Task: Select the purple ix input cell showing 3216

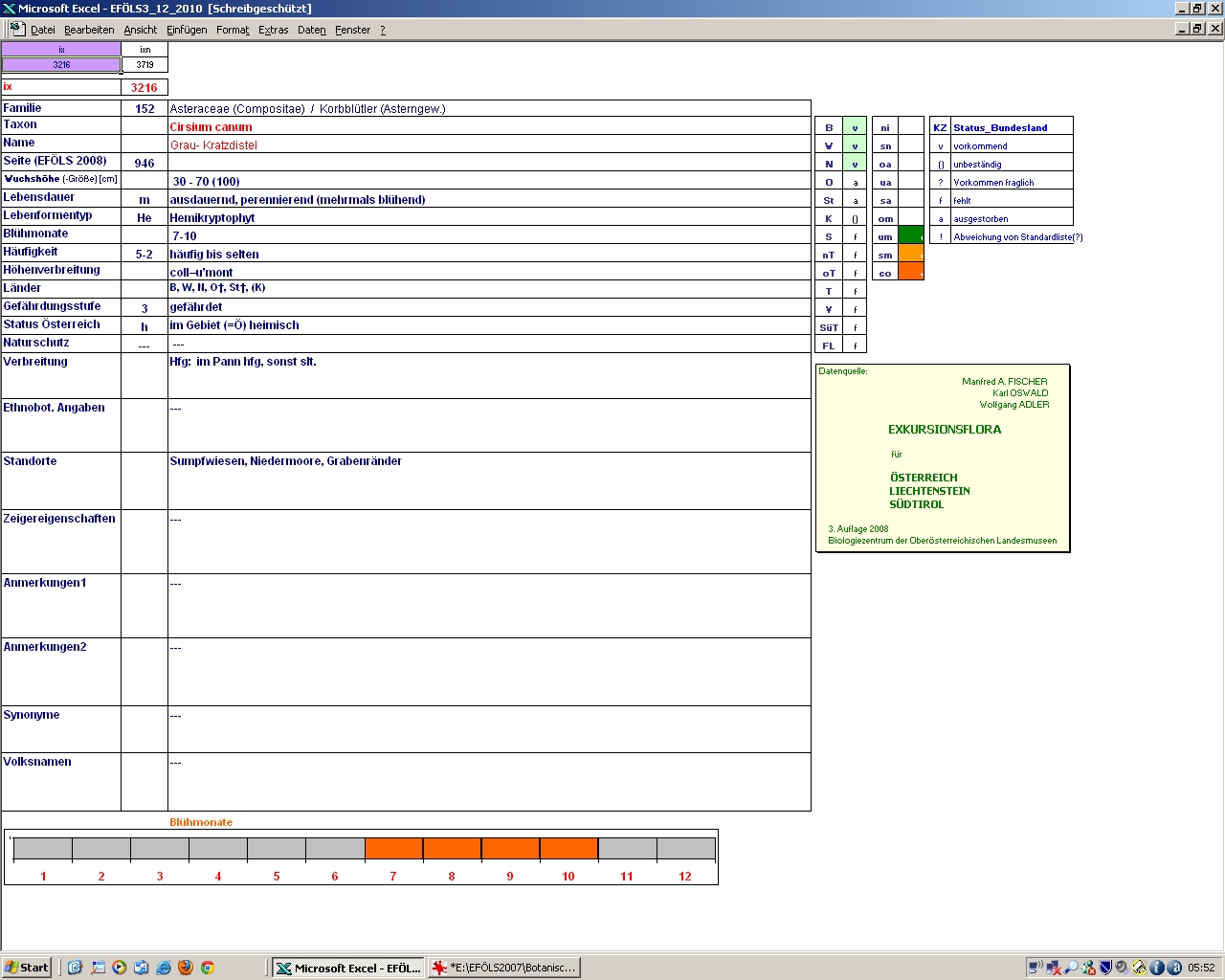Action: [x=61, y=65]
